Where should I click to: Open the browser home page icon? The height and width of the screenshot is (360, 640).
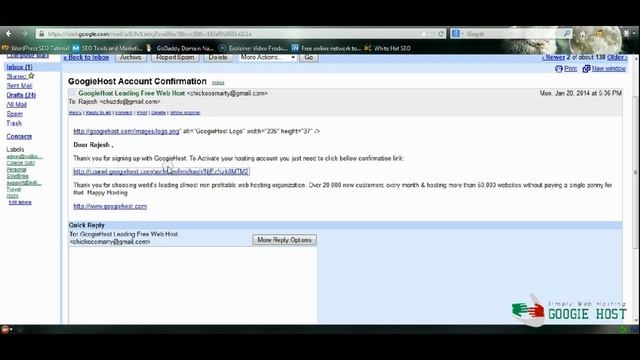[583, 34]
